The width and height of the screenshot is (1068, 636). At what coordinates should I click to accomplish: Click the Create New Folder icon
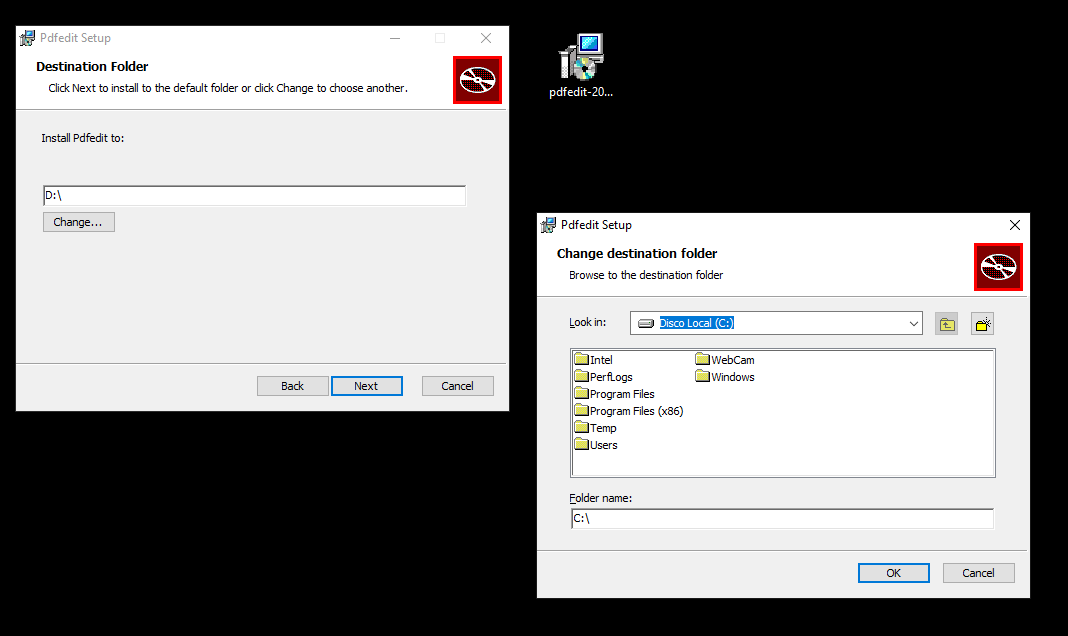982,324
